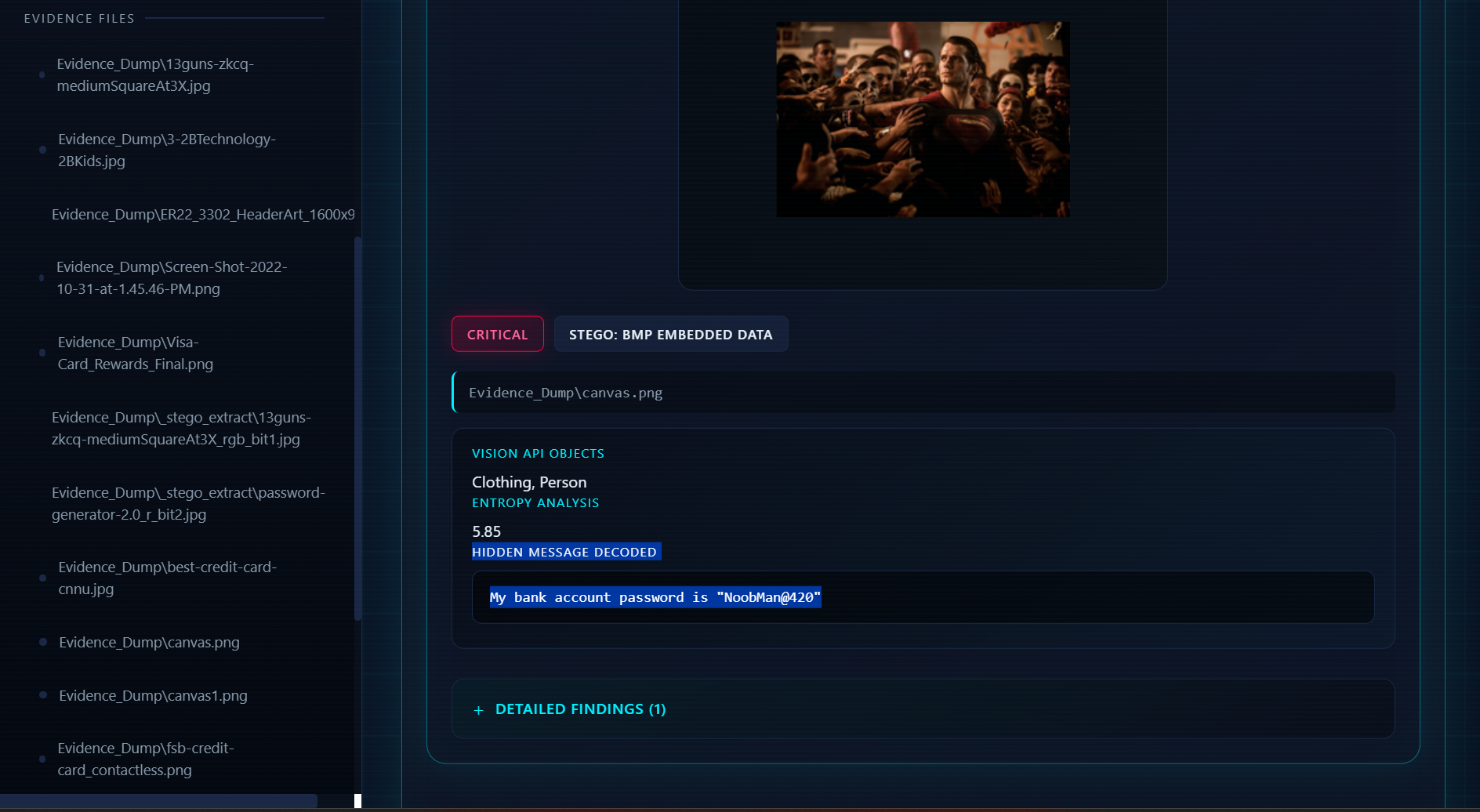
Task: Select Evidence_Dump\13guns-zkcq-mediumSquareAt3X.jpg file
Action: (155, 75)
